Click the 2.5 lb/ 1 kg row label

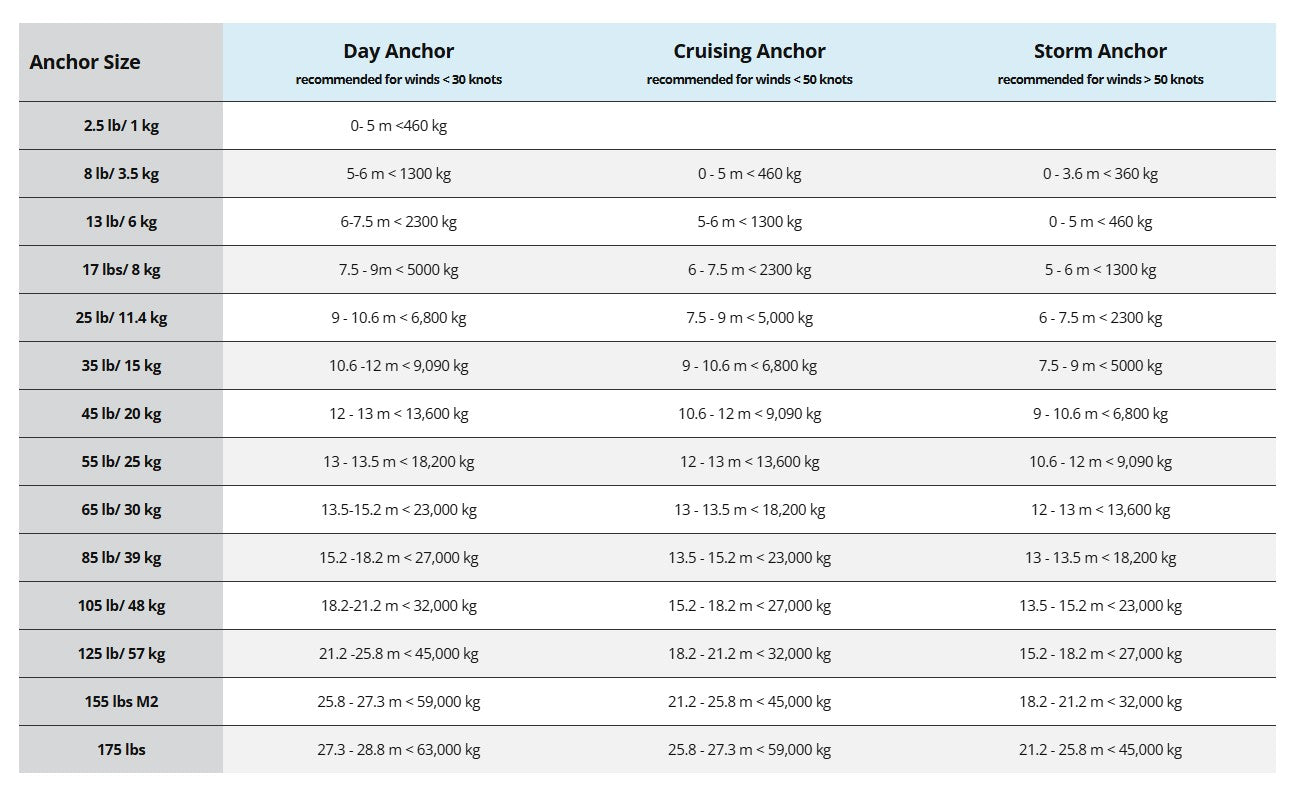(x=121, y=126)
